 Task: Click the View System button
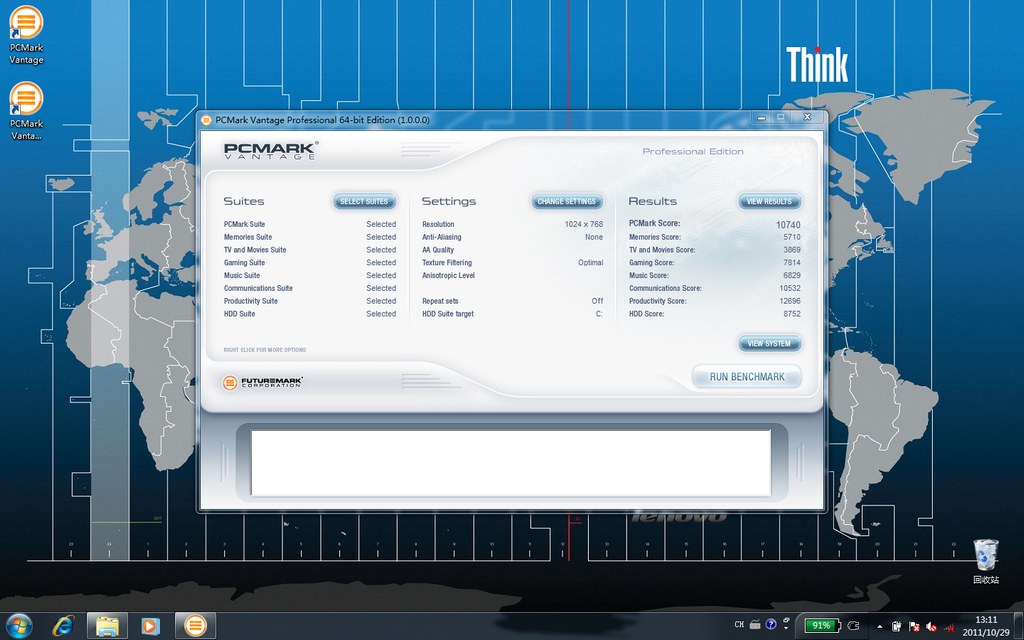coord(769,343)
